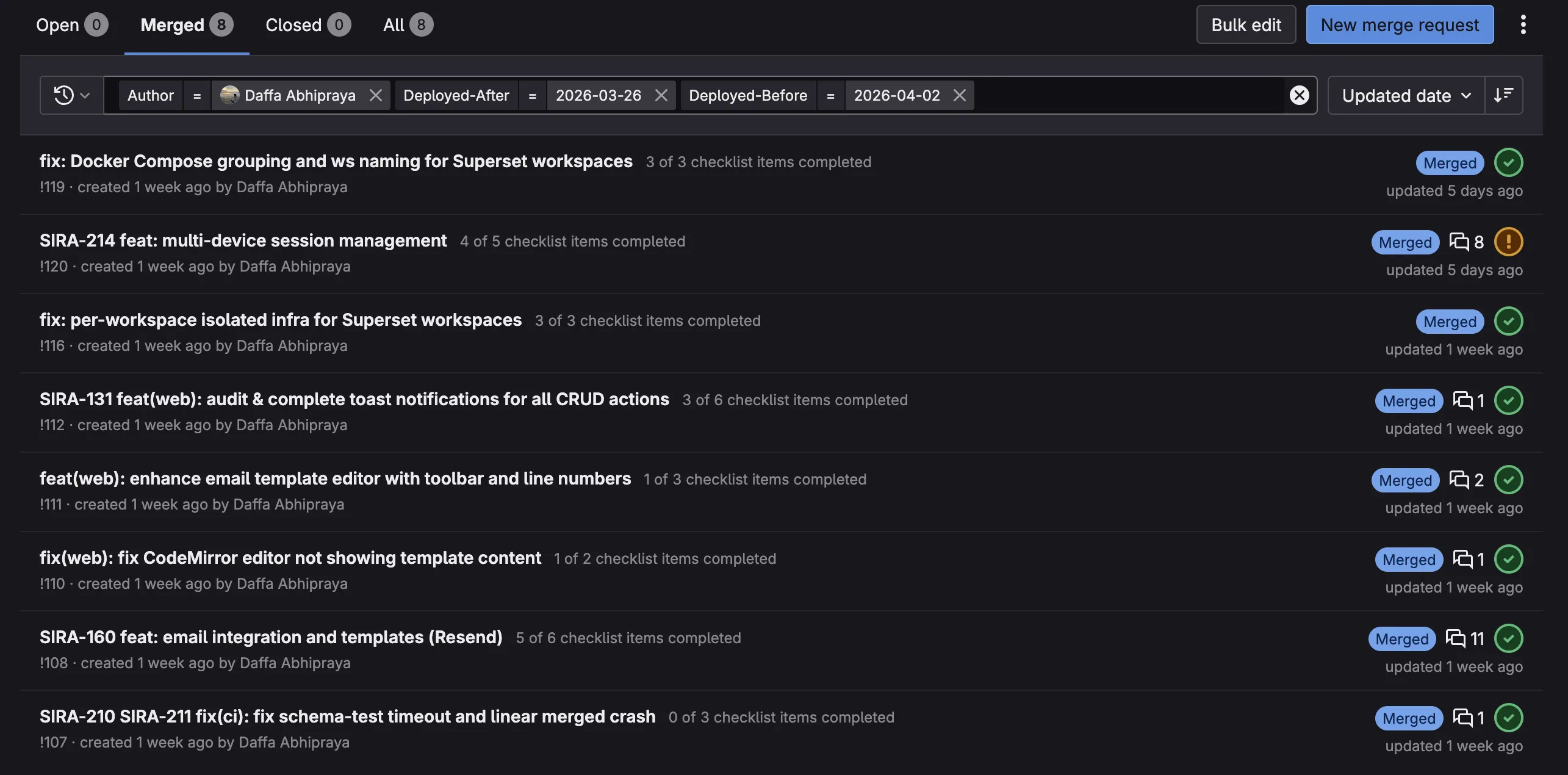Expand the Updated date sort dropdown

1406,95
